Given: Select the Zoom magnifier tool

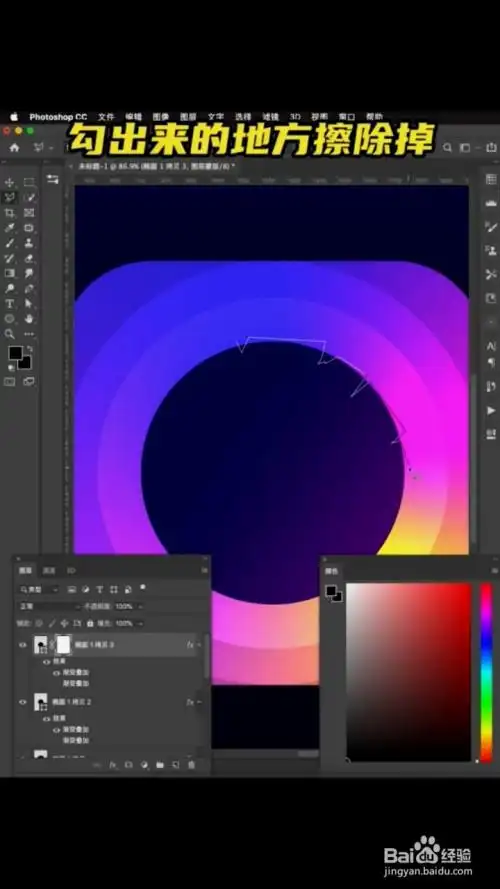Looking at the screenshot, I should [x=10, y=334].
